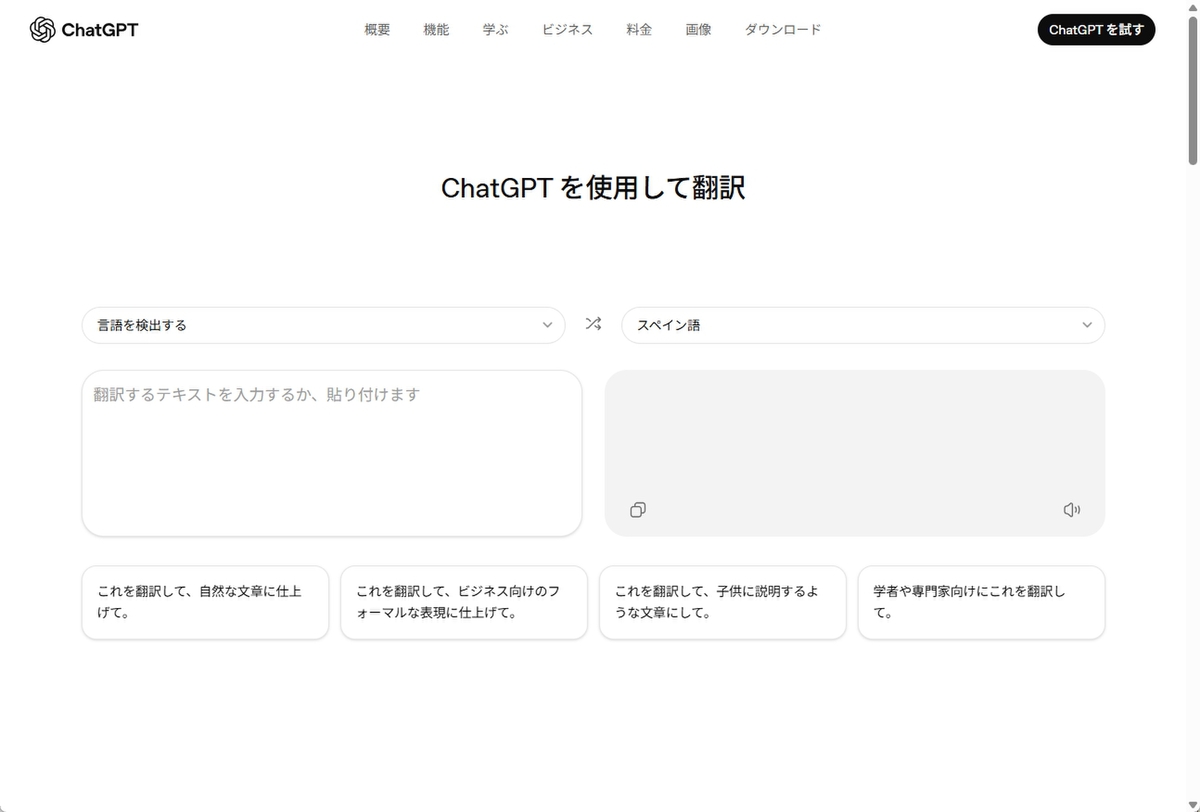This screenshot has height=812, width=1200.
Task: Open the 機能 menu item
Action: click(x=436, y=30)
